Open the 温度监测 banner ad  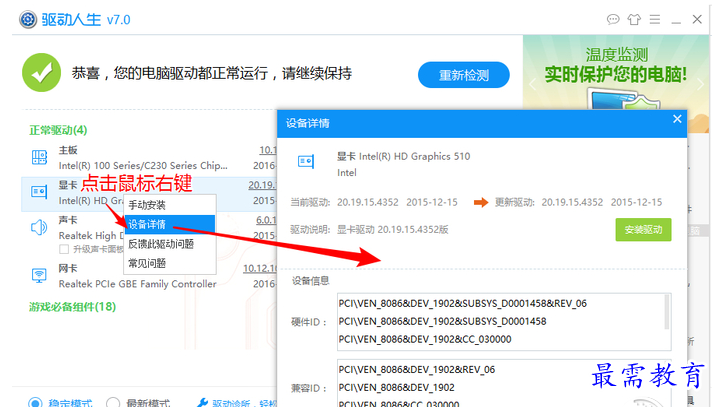(x=616, y=73)
